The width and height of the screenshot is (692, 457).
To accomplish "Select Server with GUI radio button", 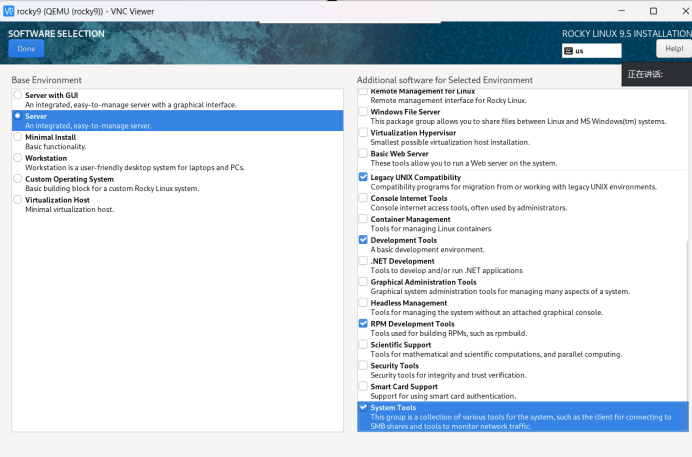I will pos(18,95).
